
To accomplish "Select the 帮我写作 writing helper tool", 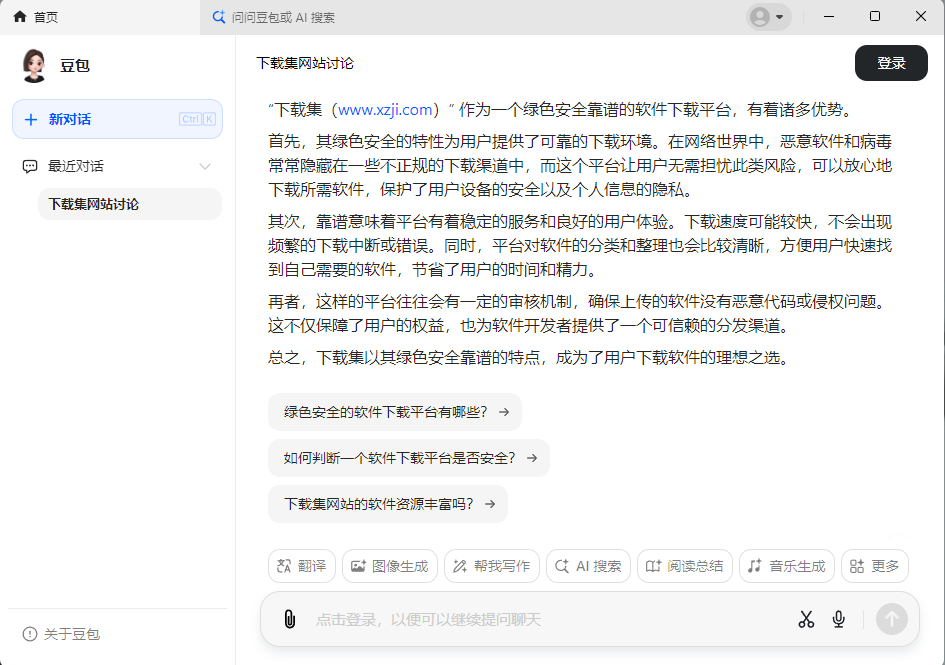I will click(492, 566).
